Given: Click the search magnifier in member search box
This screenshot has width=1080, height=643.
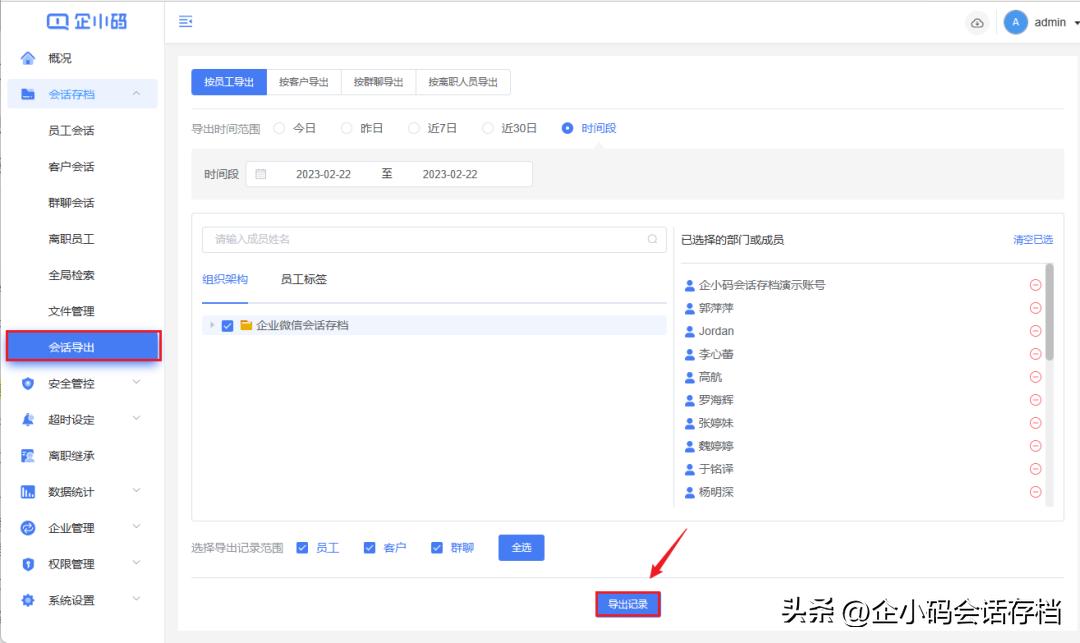Looking at the screenshot, I should click(654, 240).
